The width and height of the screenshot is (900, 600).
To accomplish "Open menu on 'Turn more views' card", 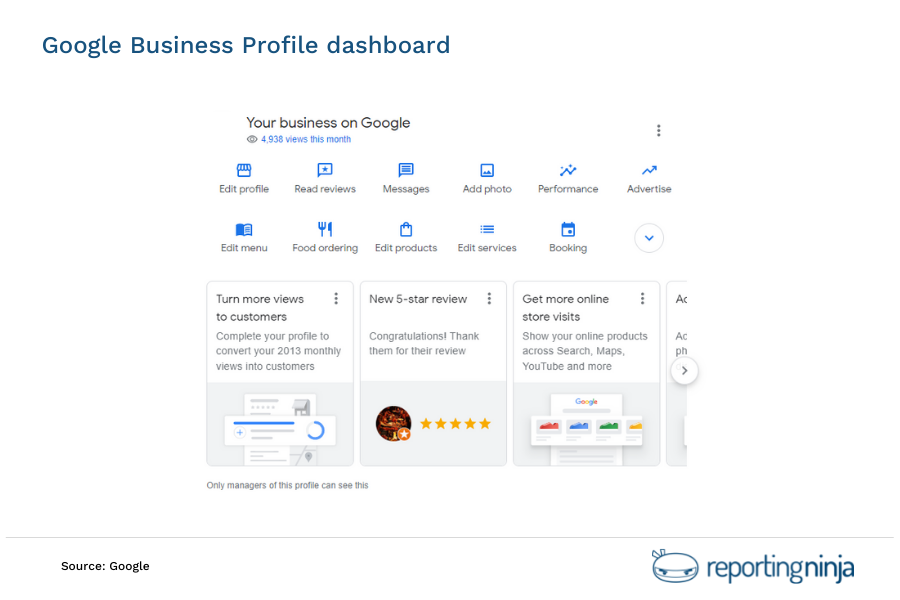I will tap(336, 298).
